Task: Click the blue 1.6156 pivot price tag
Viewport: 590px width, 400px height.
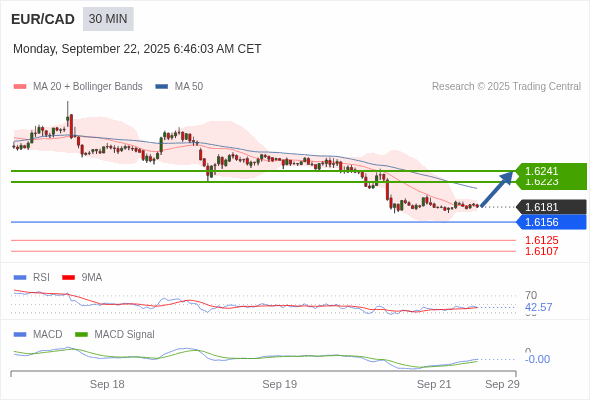Action: pyautogui.click(x=551, y=222)
